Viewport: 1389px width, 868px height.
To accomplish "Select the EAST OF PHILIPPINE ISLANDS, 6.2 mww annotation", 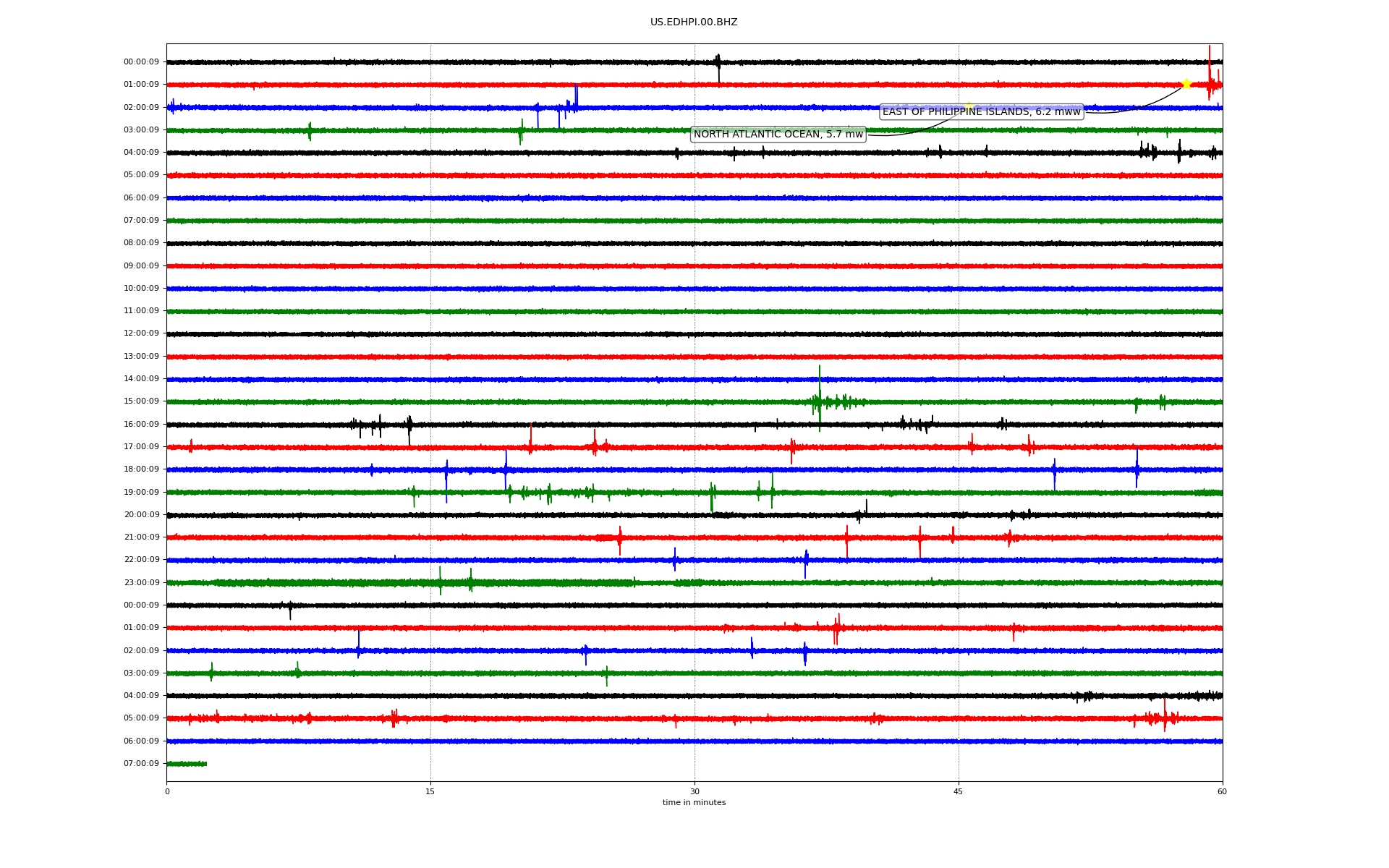I will tap(982, 111).
